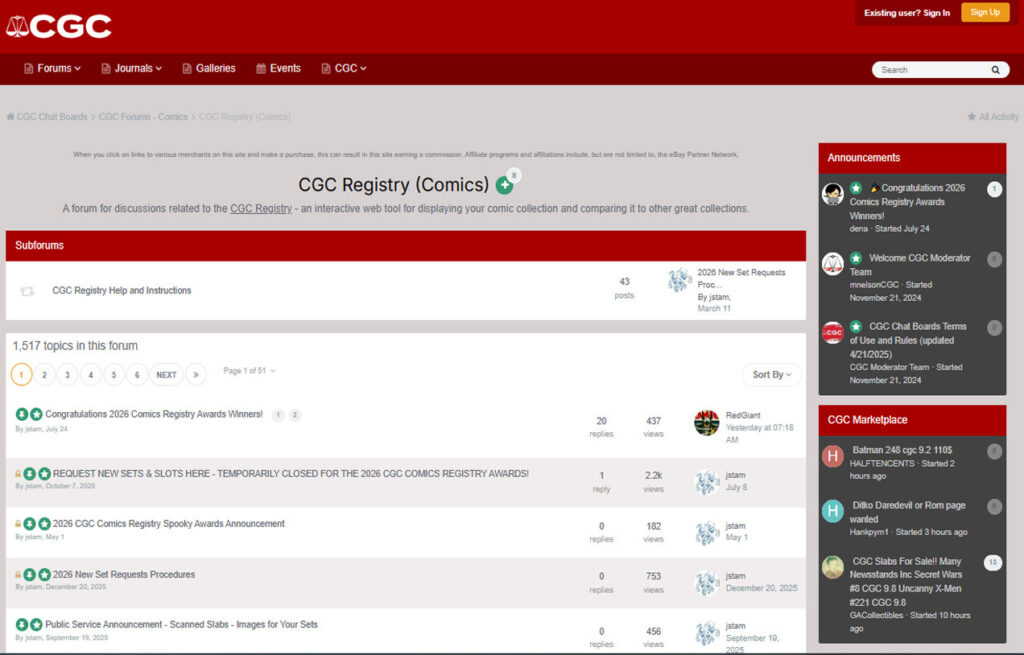The width and height of the screenshot is (1024, 655).
Task: Open HALFTENCENTS avatar in Marketplace
Action: [x=833, y=456]
